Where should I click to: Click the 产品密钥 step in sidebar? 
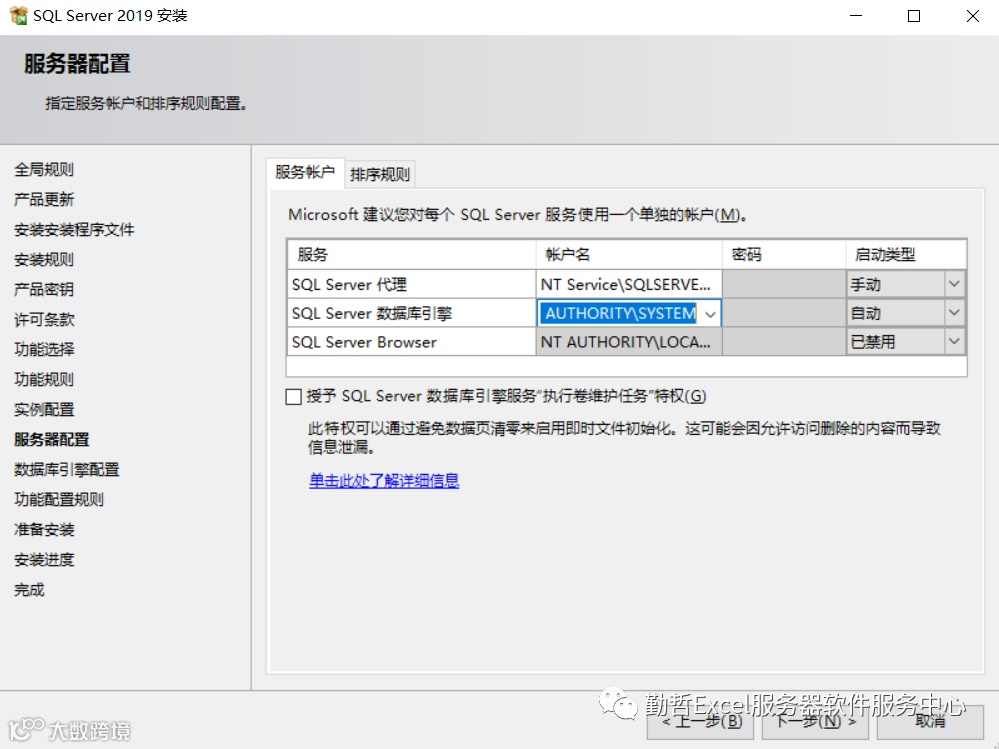point(44,289)
